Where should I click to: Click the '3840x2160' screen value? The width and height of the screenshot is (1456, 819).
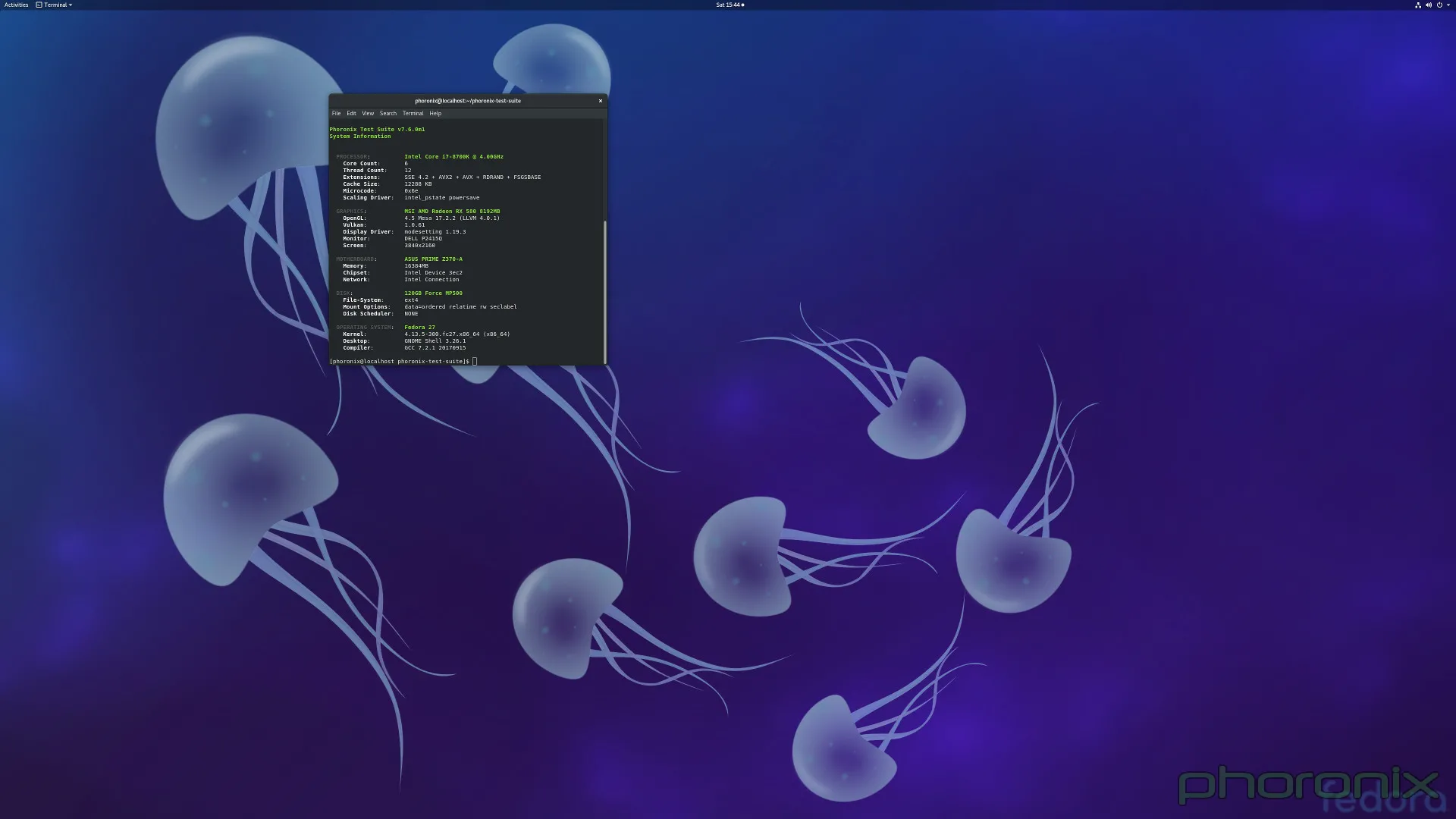(x=419, y=246)
